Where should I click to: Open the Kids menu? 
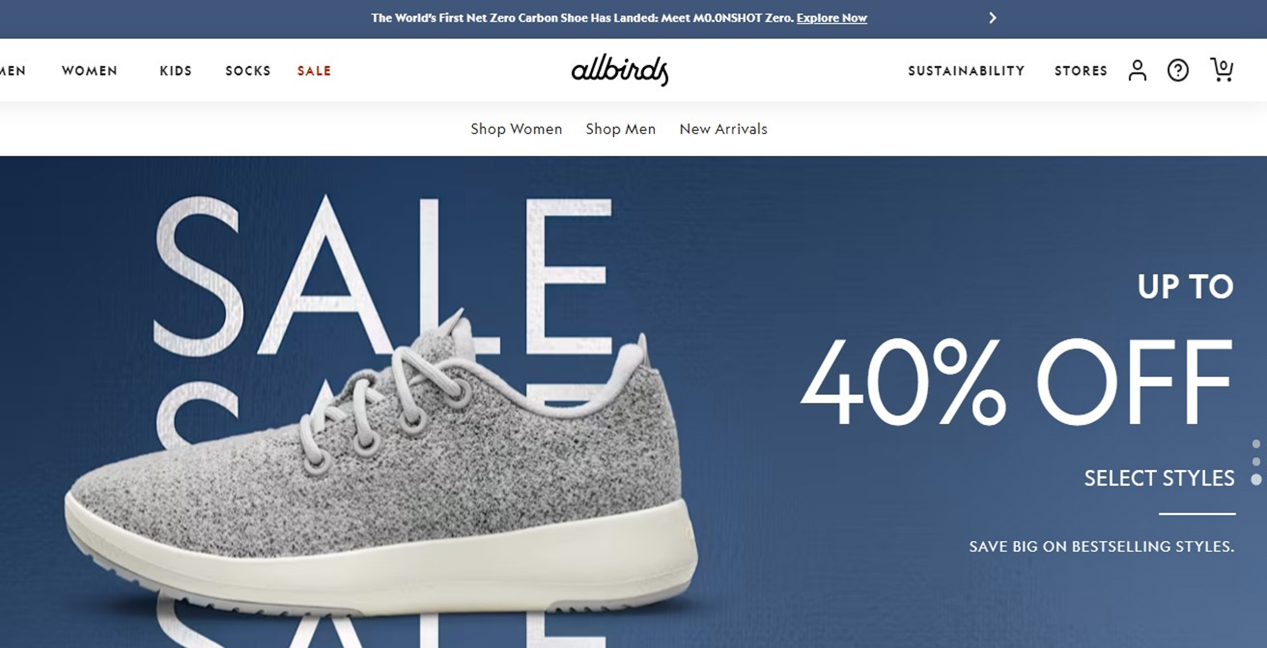coord(176,71)
